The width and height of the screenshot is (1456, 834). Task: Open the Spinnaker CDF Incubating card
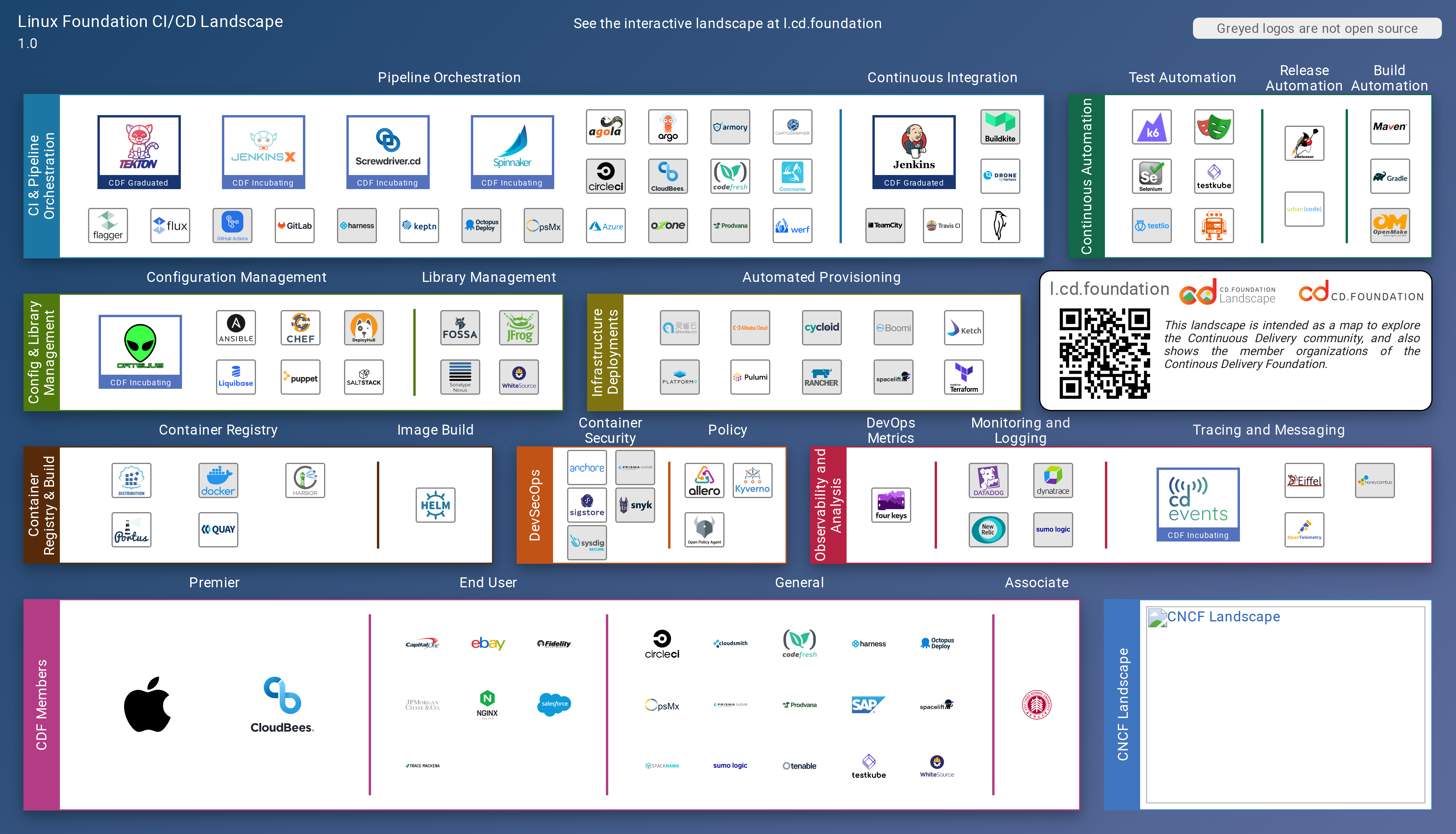(513, 152)
